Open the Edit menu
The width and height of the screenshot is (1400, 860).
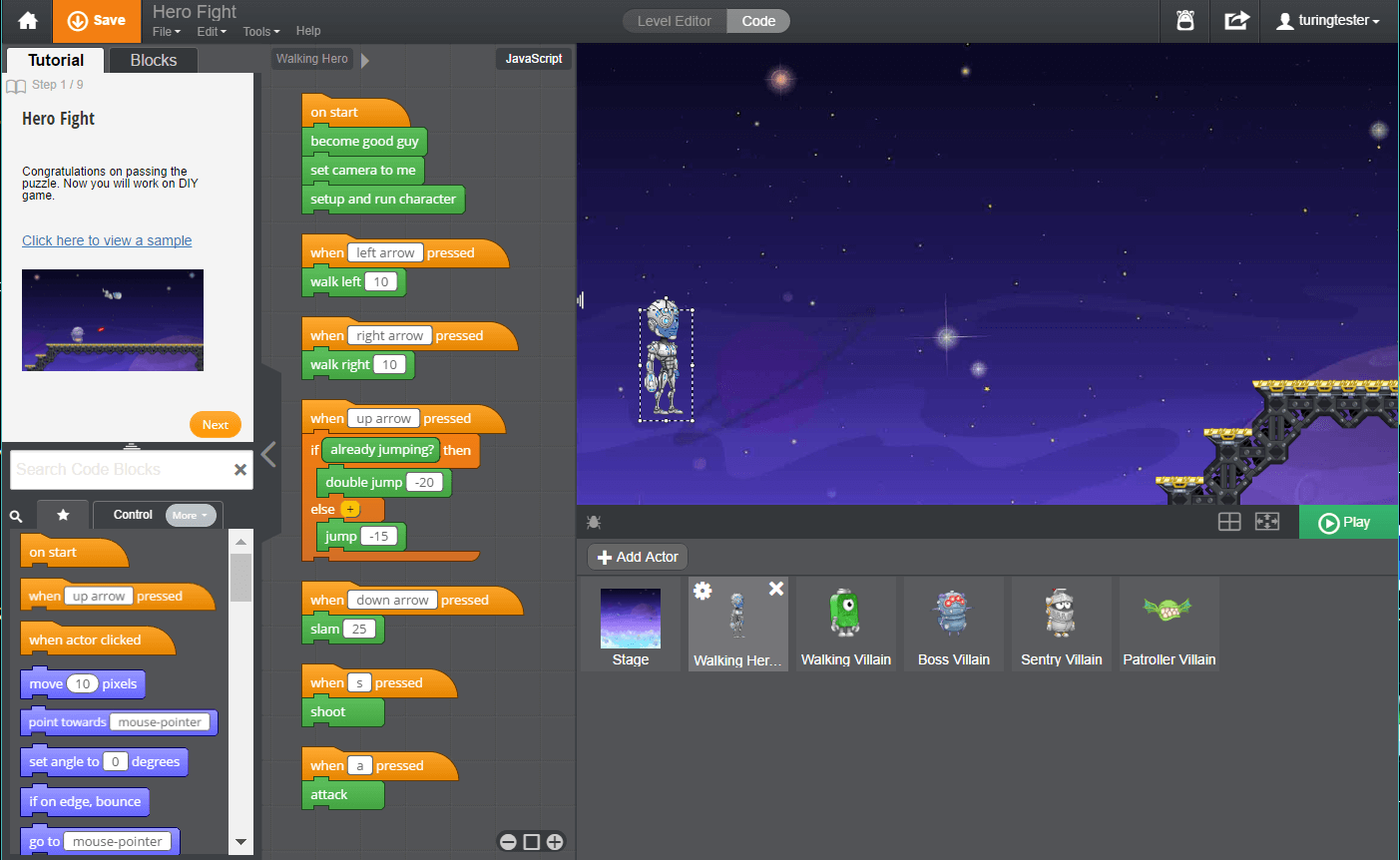212,31
